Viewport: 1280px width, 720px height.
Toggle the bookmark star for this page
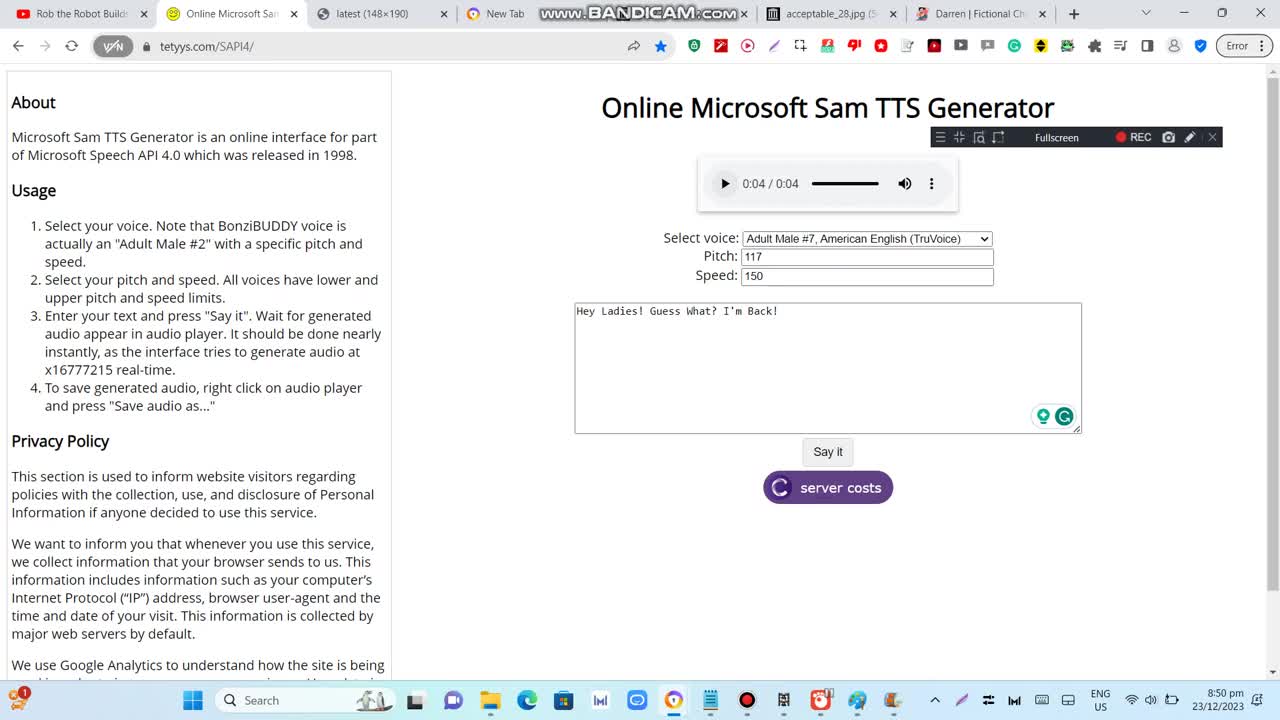click(661, 46)
